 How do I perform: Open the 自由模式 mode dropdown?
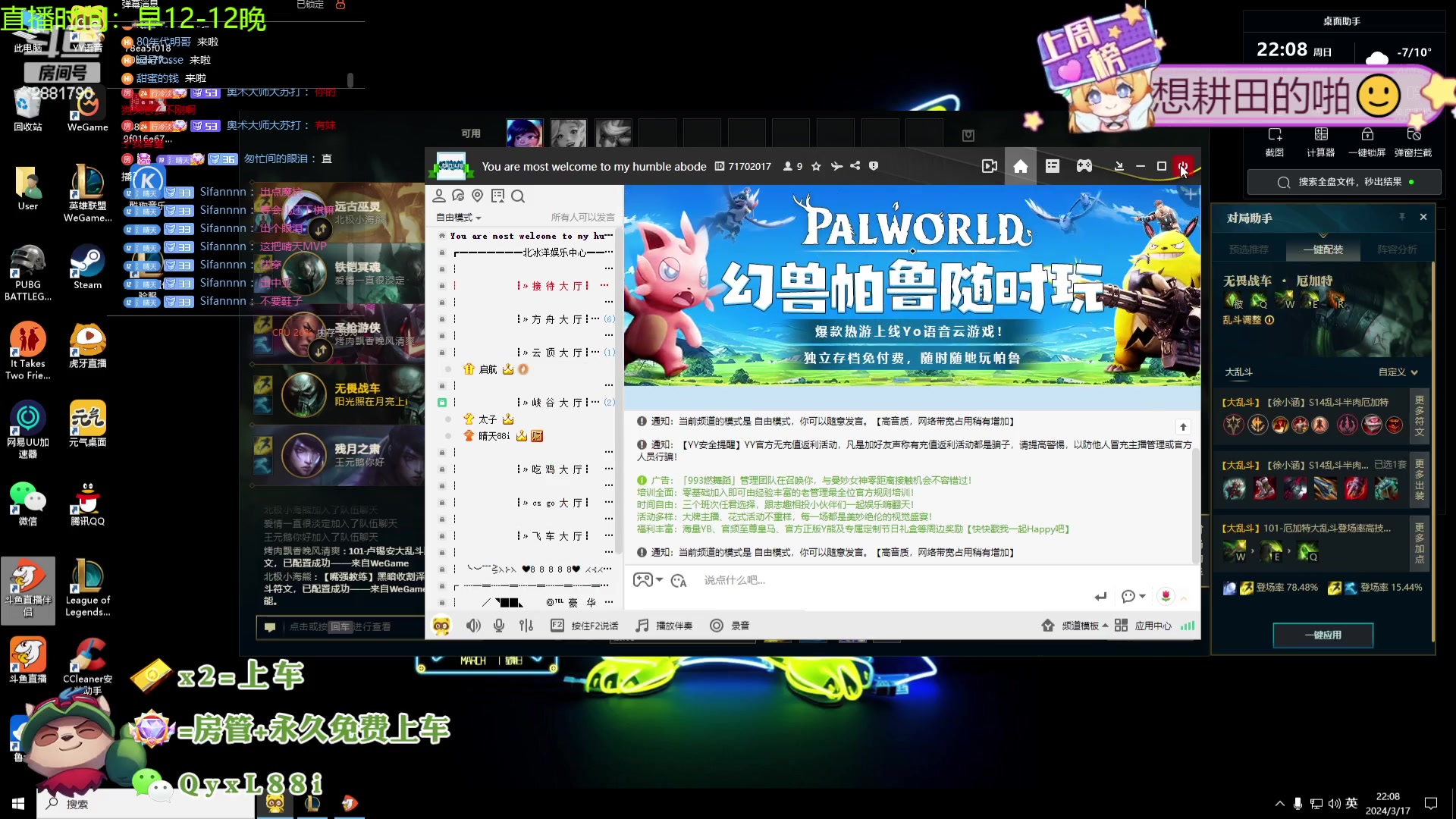457,217
